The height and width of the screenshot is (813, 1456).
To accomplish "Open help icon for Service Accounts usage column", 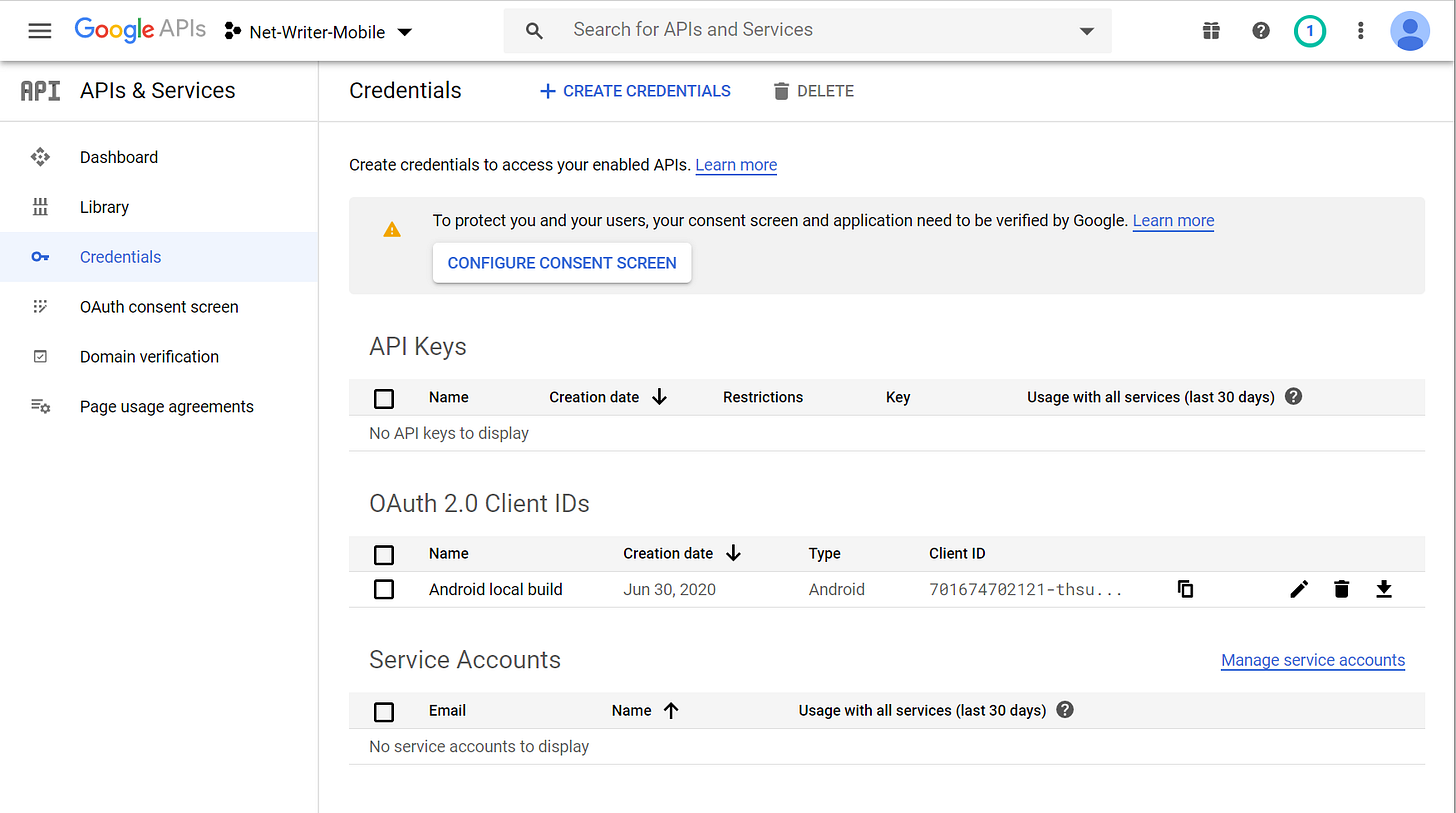I will (1065, 710).
